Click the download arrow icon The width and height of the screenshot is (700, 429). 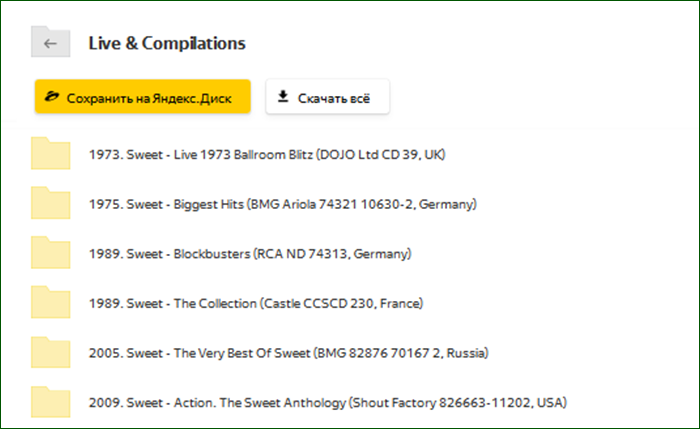(x=283, y=97)
